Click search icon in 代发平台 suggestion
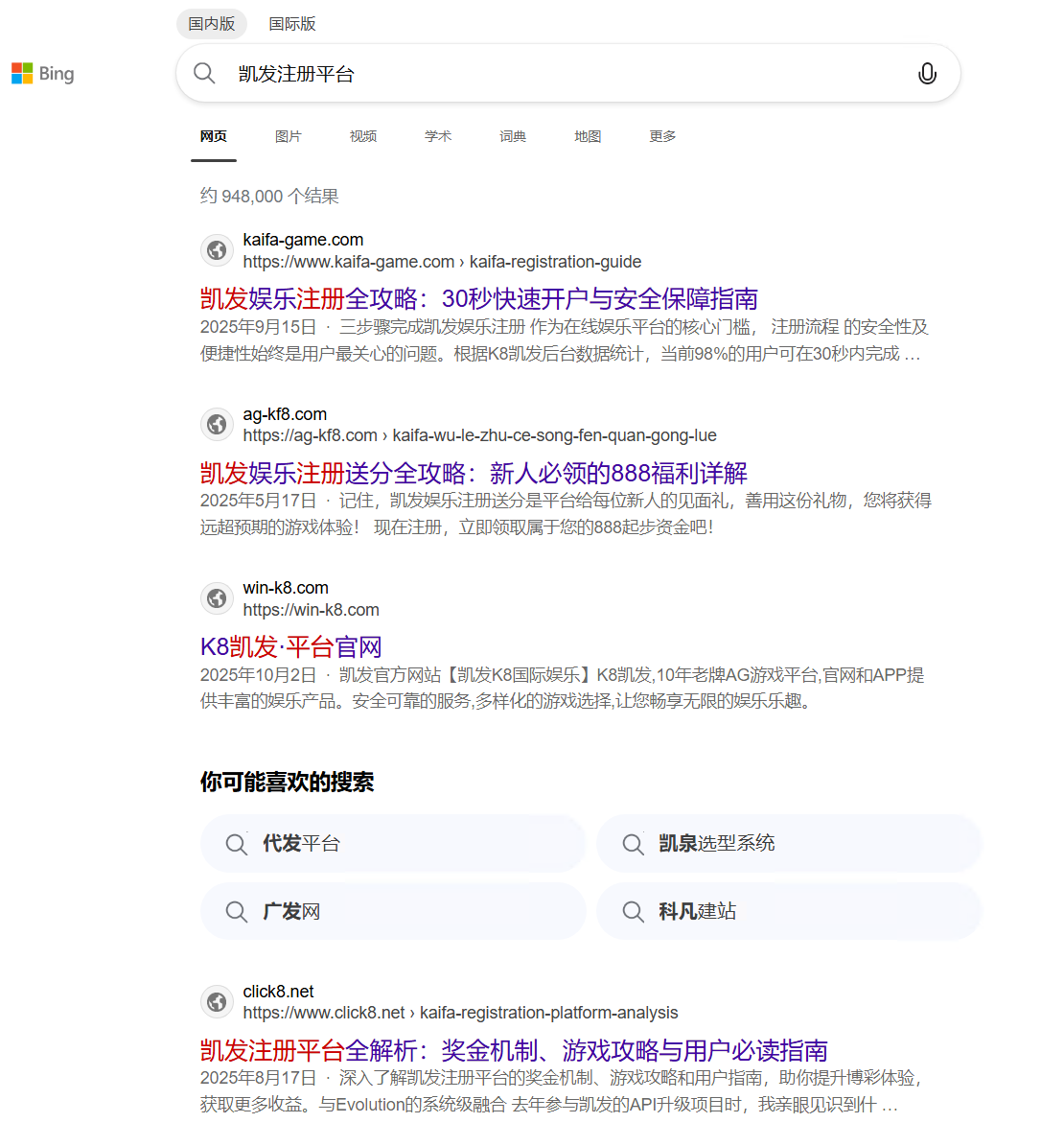1064x1146 pixels. click(236, 844)
